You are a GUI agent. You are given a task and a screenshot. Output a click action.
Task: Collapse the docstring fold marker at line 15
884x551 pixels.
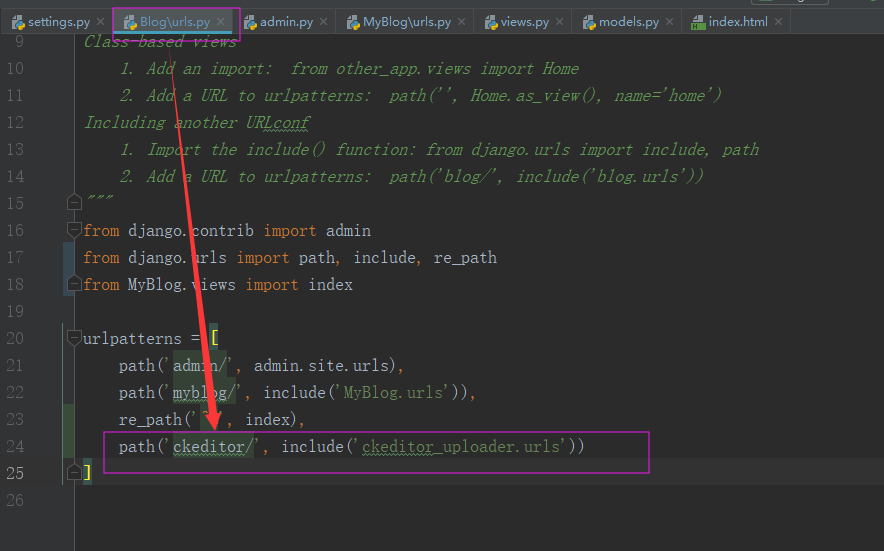(x=74, y=202)
